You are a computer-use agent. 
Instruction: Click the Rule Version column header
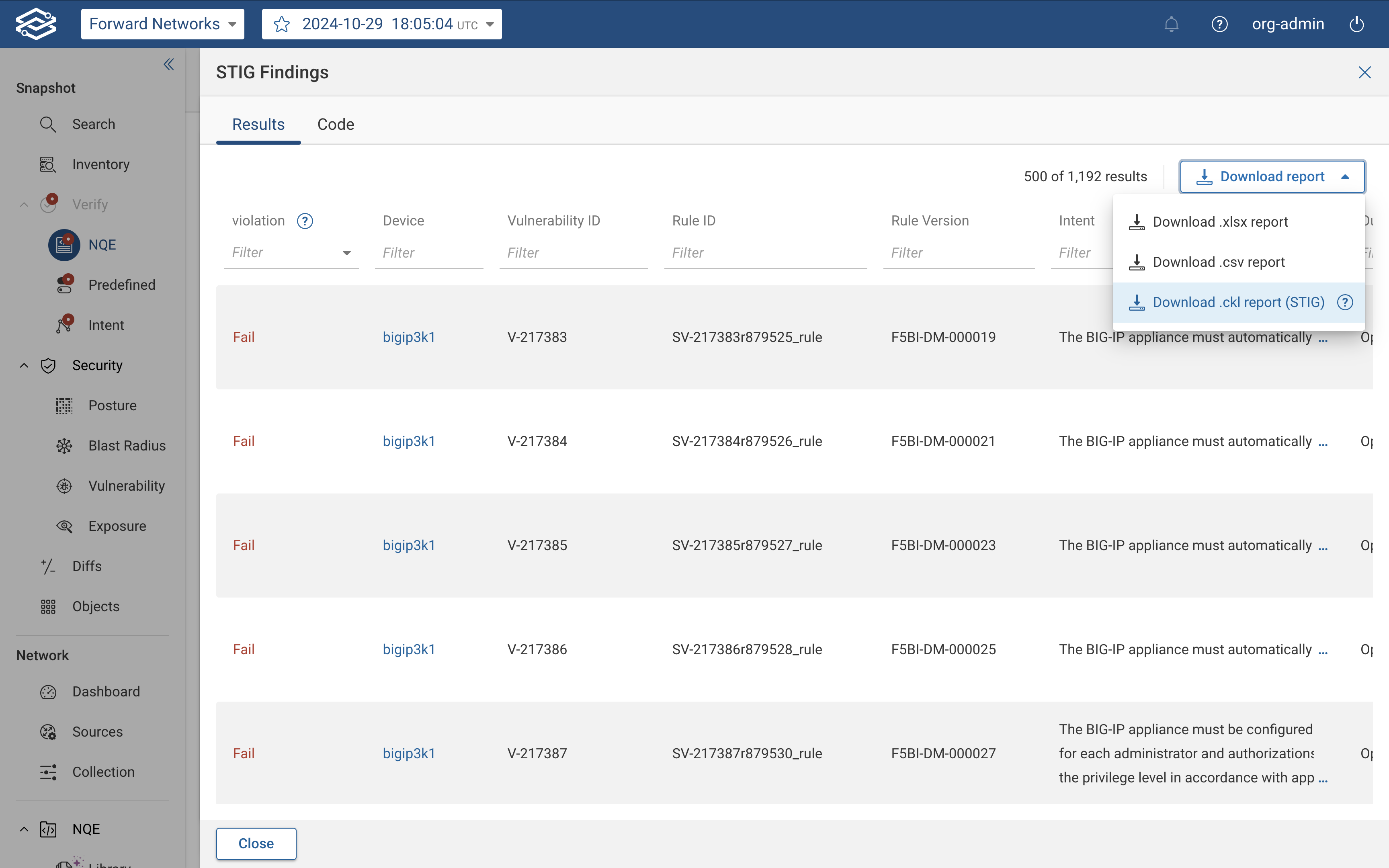point(930,221)
